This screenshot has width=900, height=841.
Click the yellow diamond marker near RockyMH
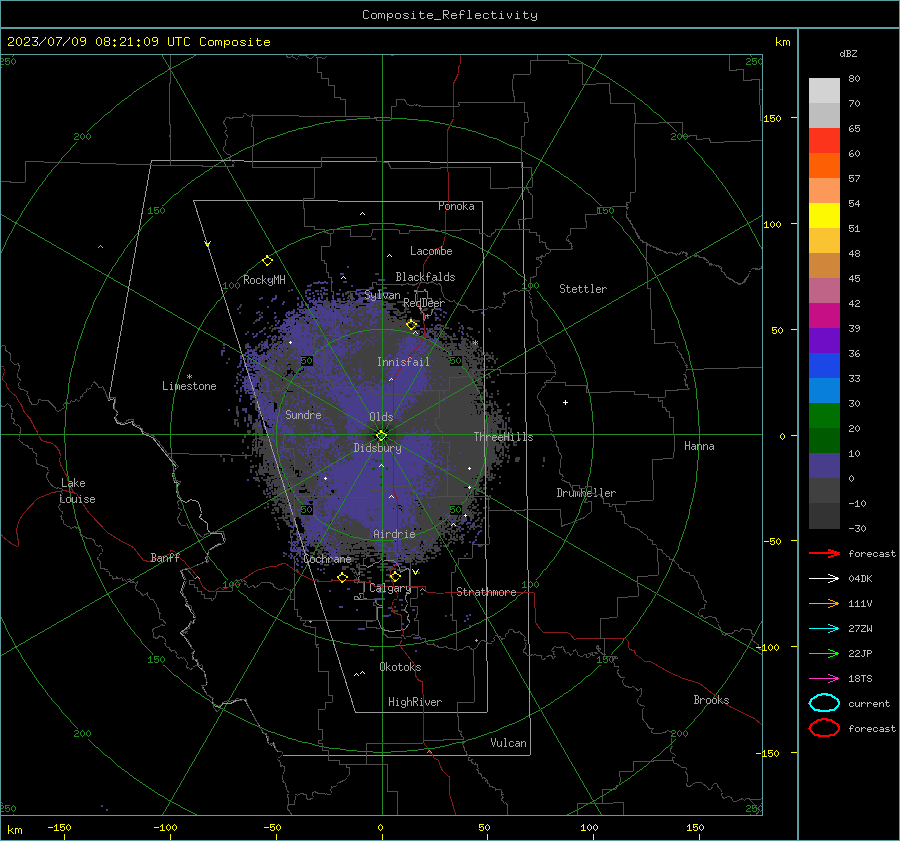267,261
